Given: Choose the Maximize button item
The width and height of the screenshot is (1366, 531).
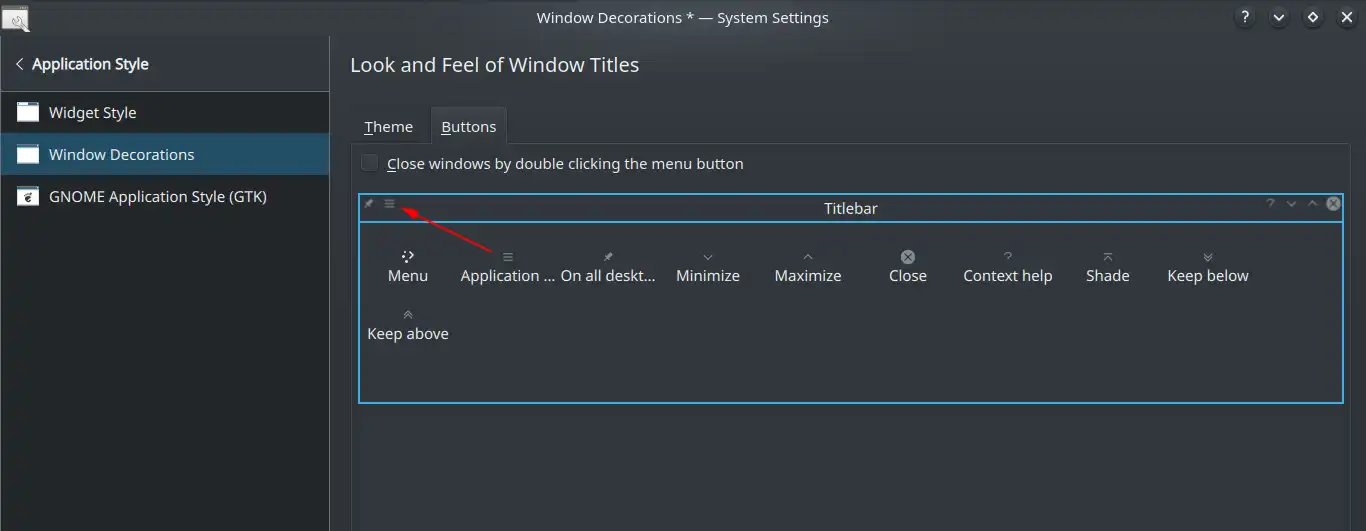Looking at the screenshot, I should coord(808,267).
